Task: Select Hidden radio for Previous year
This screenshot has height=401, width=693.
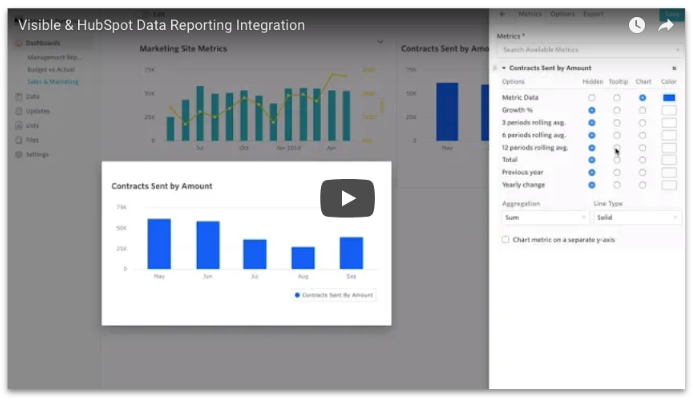Action: click(591, 172)
